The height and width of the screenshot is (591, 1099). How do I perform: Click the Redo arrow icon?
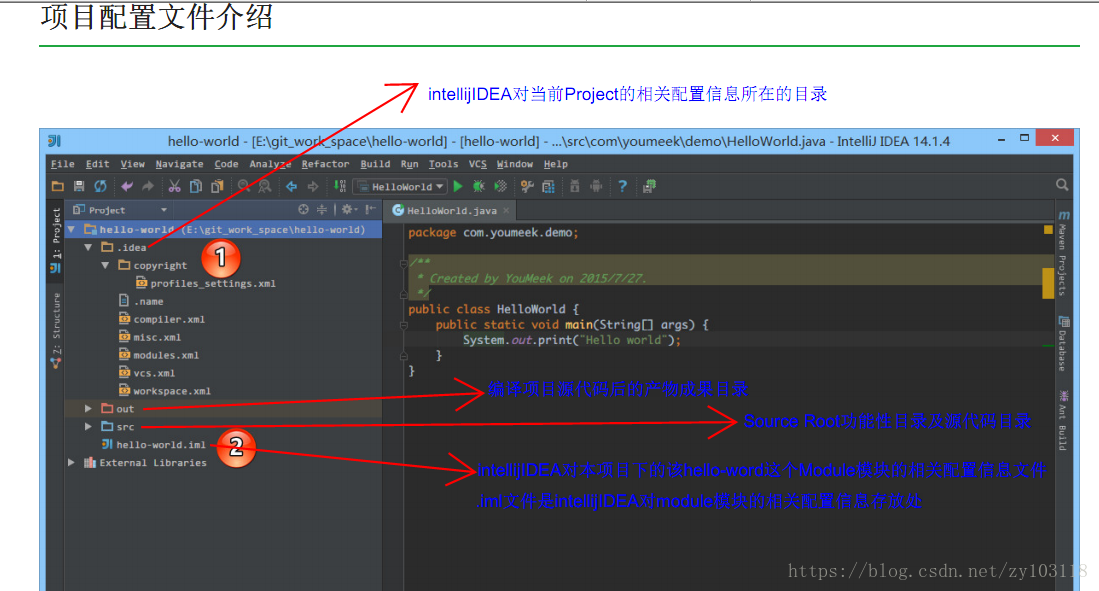pos(148,186)
